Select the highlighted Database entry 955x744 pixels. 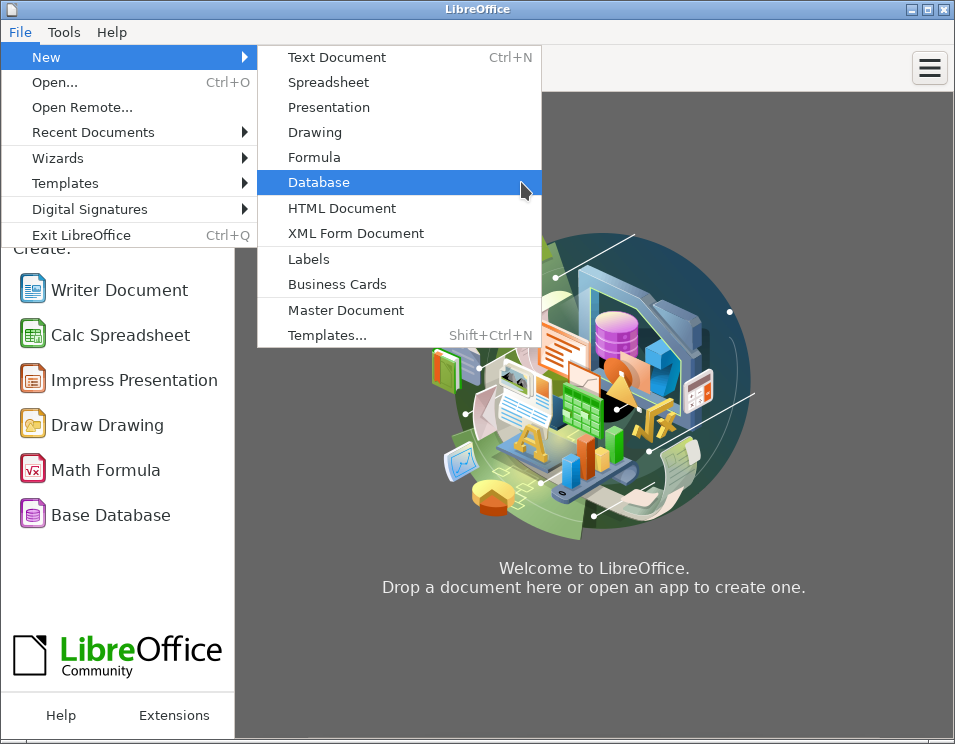pyautogui.click(x=399, y=183)
